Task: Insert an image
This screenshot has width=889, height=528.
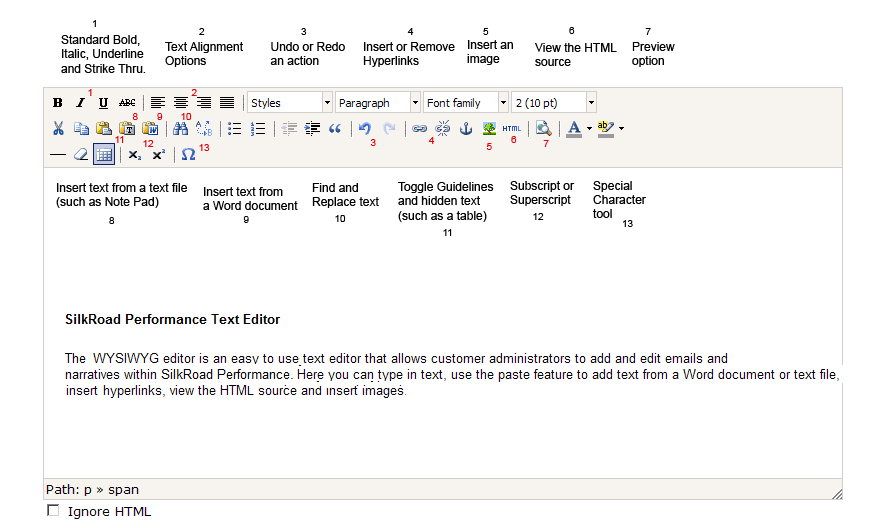Action: point(489,129)
